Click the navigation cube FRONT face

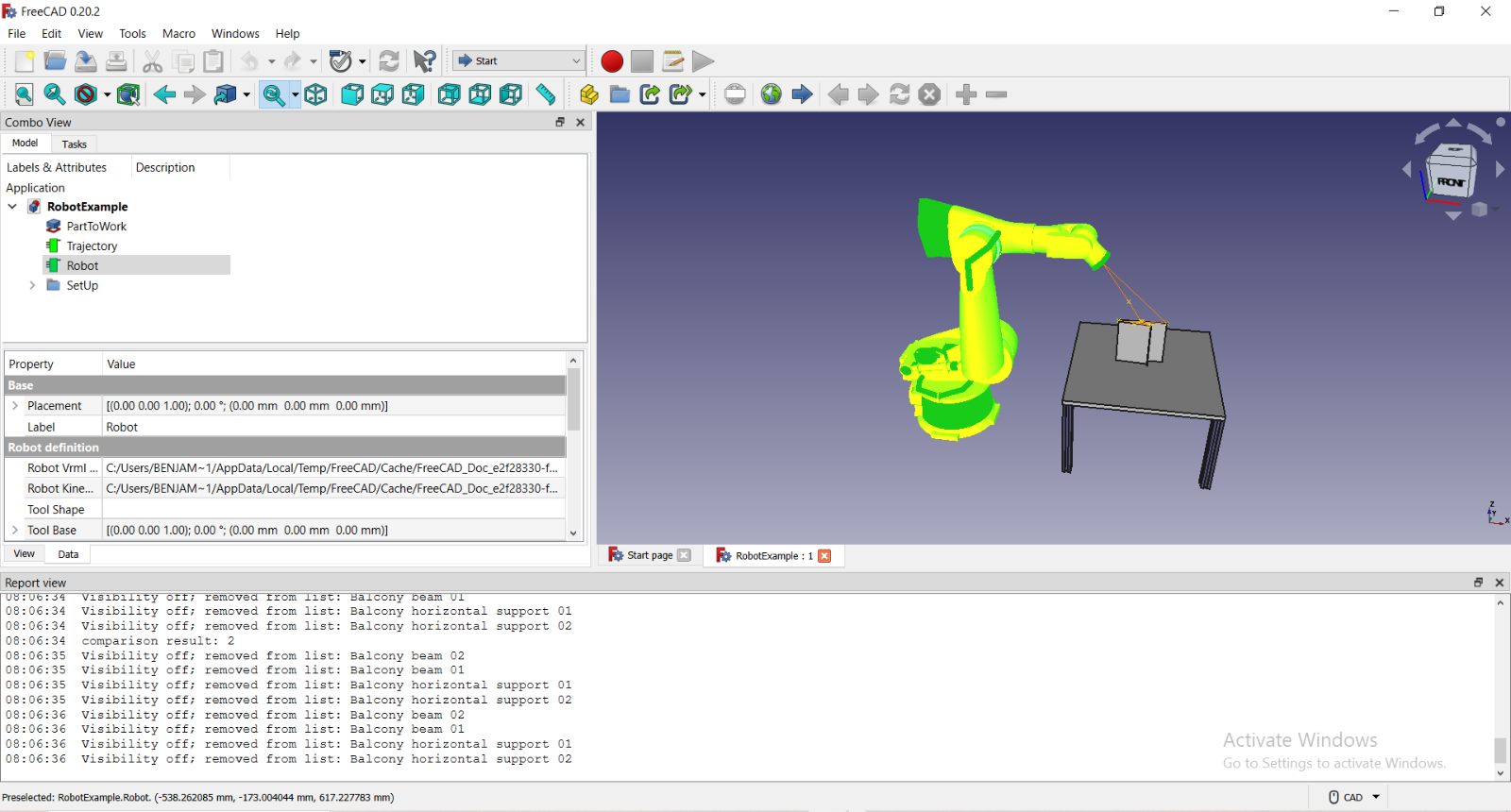pos(1451,182)
